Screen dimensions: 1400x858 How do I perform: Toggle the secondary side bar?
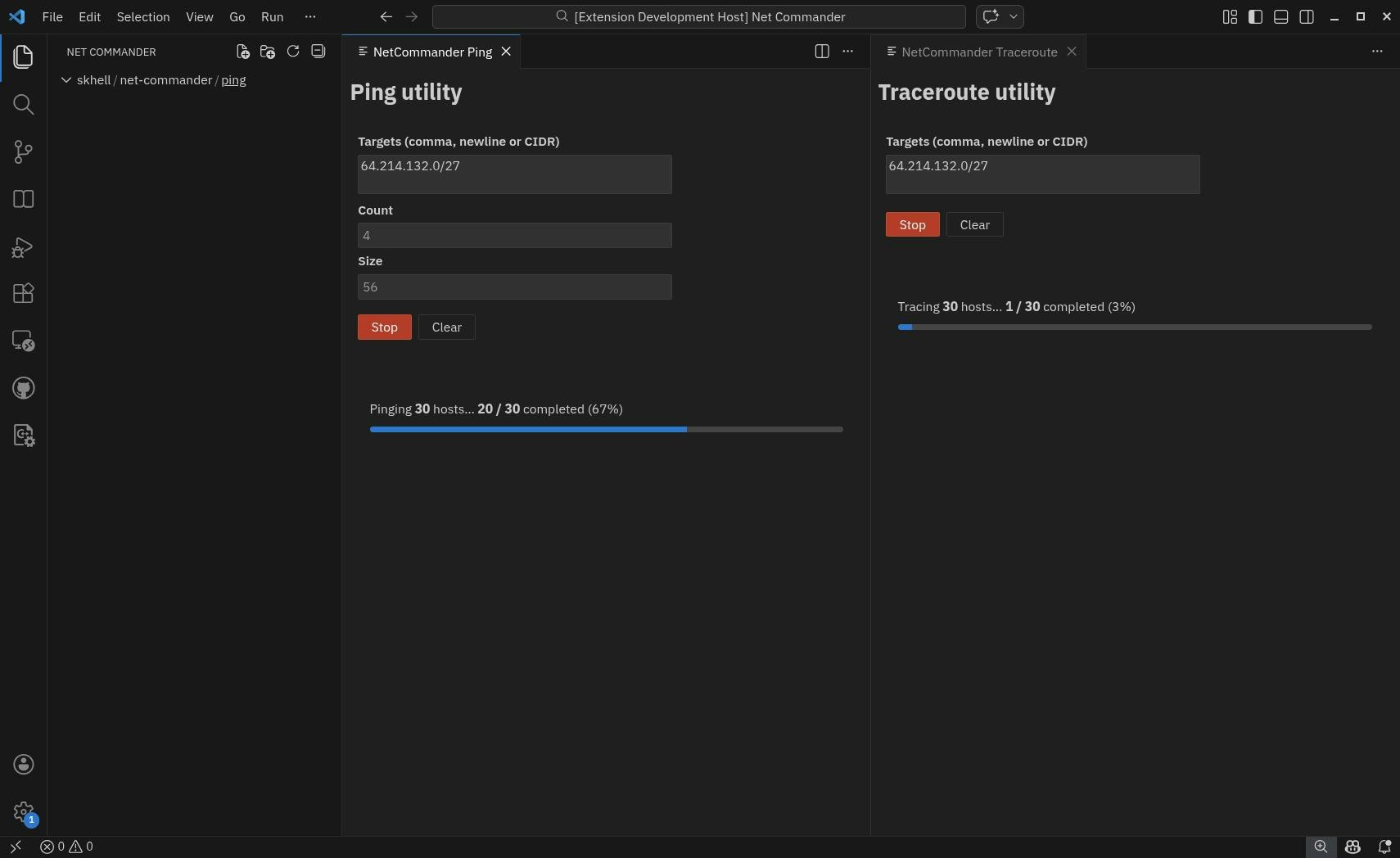pos(1307,16)
